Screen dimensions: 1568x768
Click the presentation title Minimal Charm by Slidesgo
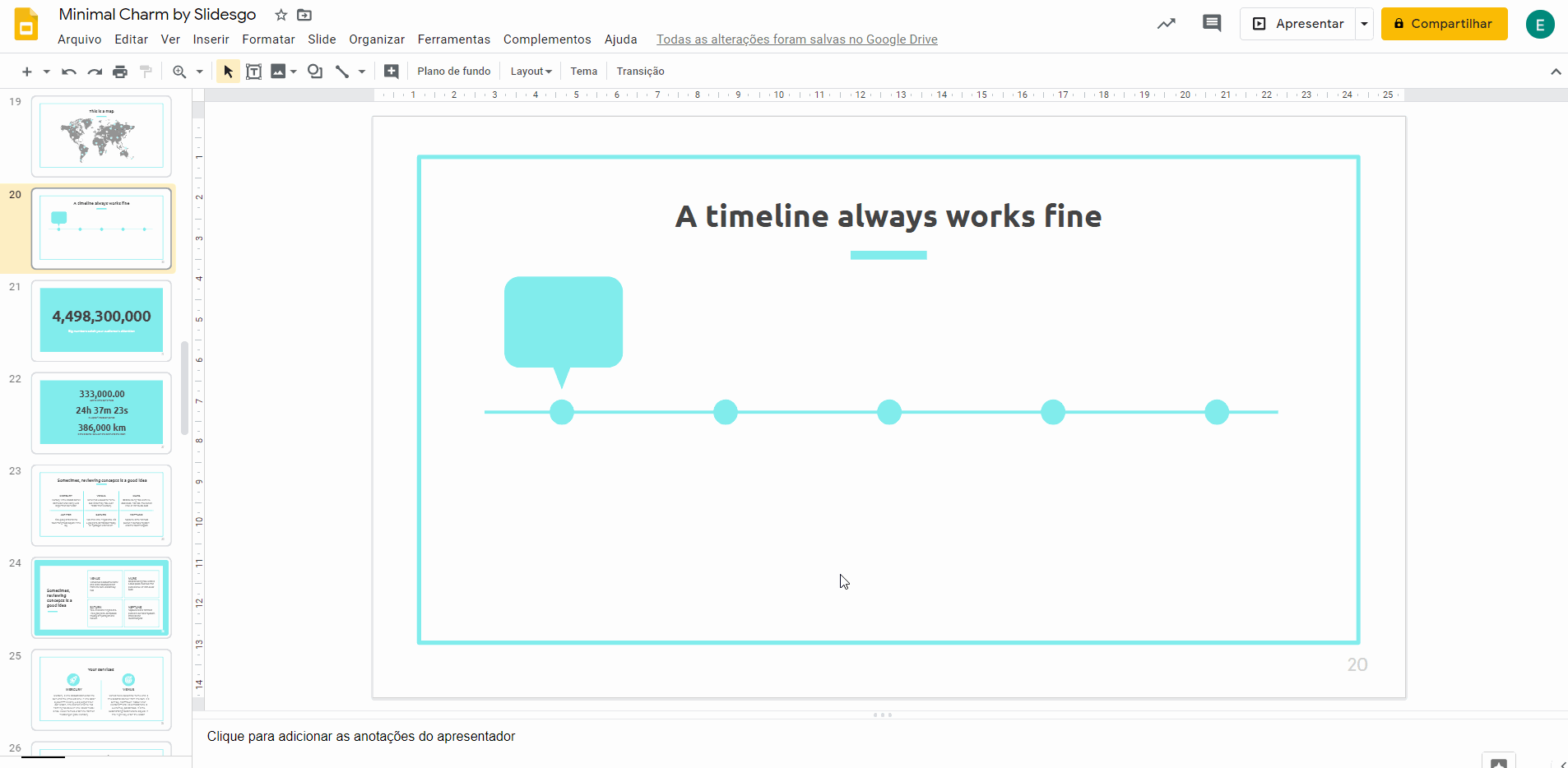coord(157,15)
